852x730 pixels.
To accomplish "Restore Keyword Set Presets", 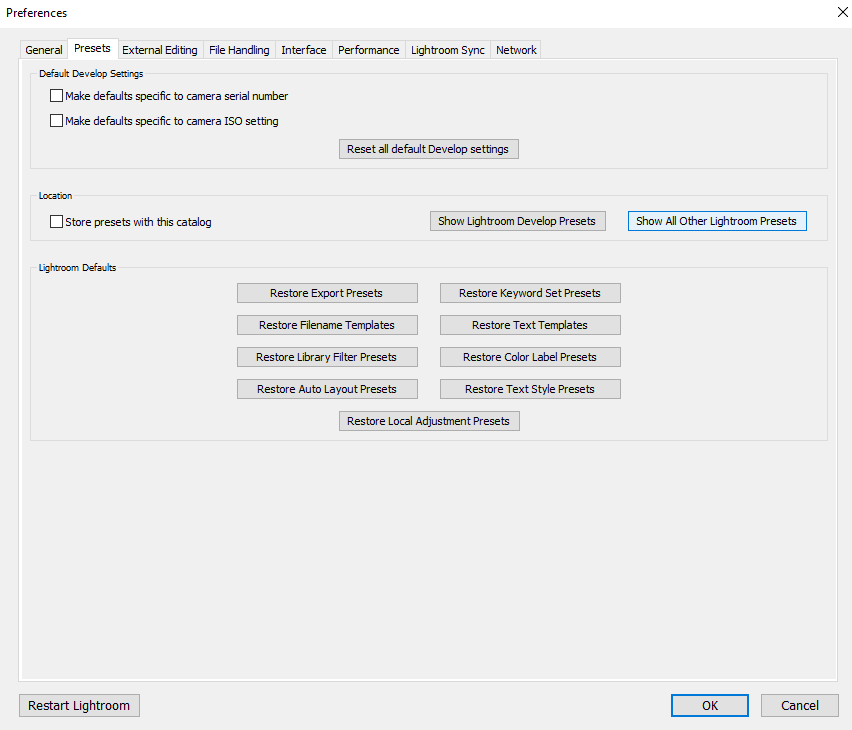I will coord(530,293).
